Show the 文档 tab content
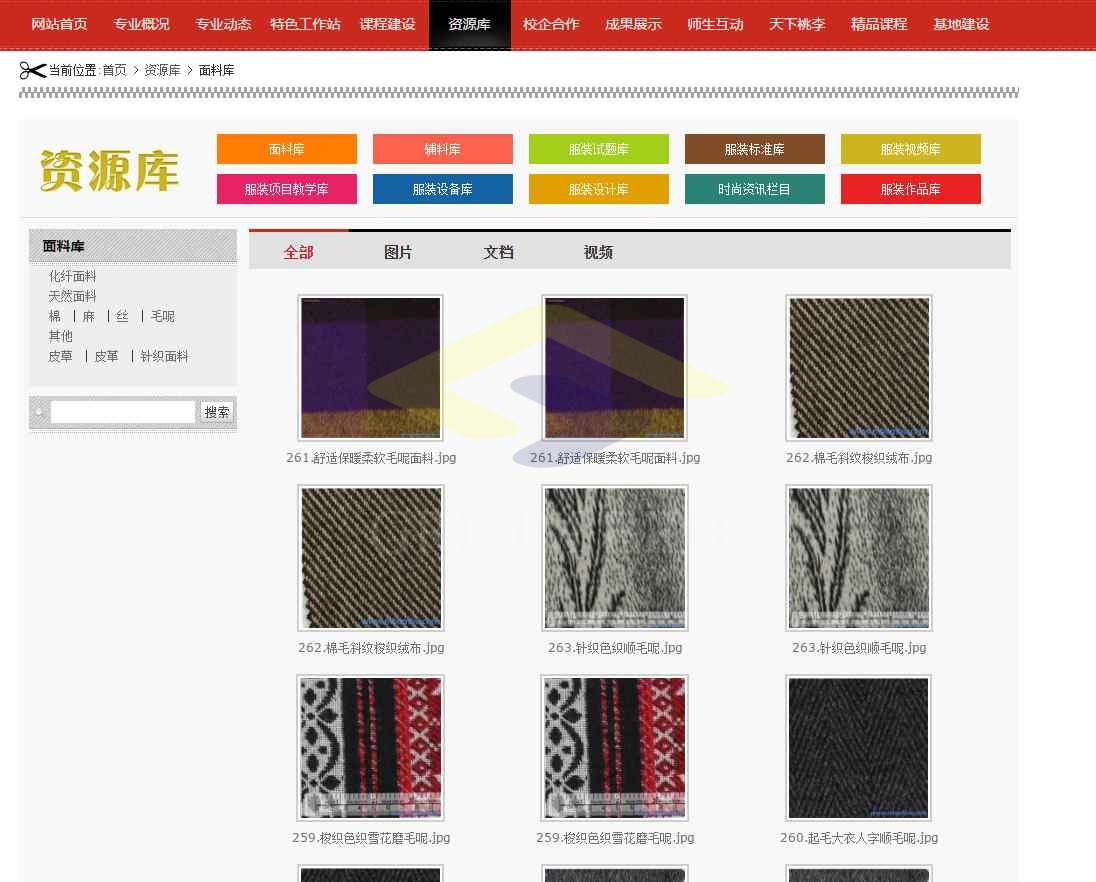Screen dimensions: 1096x882 coord(498,252)
